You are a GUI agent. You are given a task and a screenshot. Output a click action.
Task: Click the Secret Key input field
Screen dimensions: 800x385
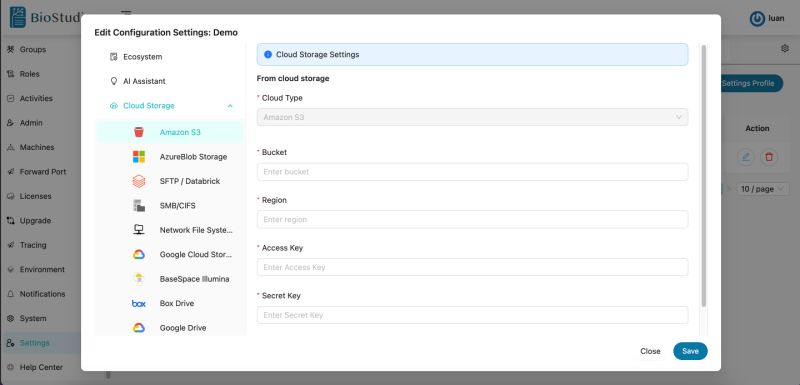coord(472,315)
